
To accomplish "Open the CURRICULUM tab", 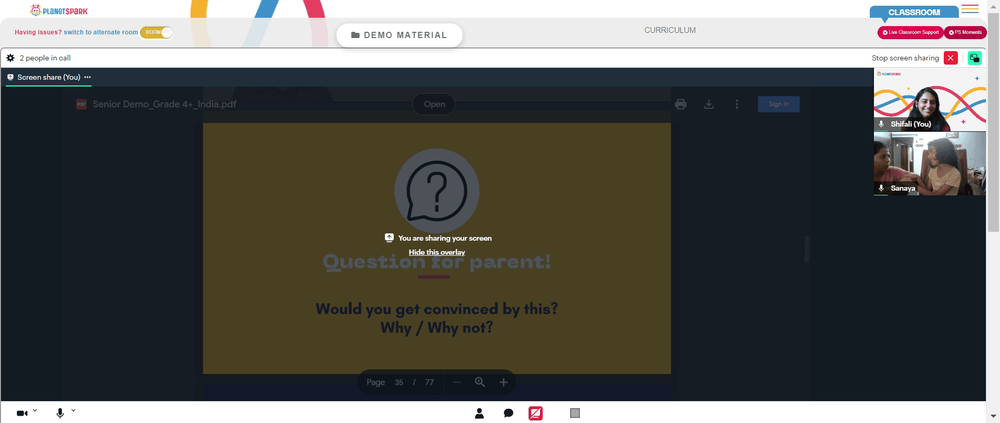I will pos(670,30).
